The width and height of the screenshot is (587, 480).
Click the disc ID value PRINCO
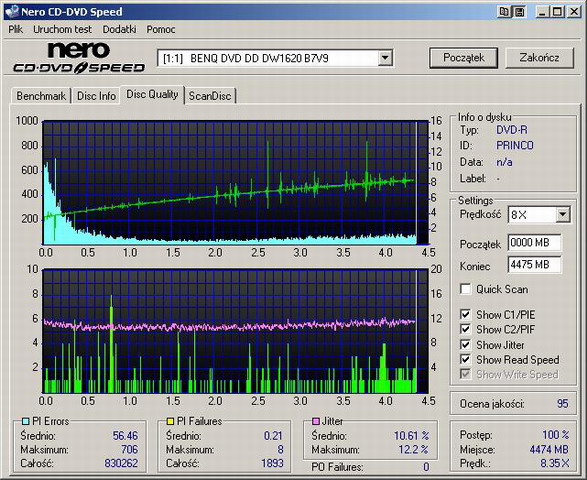coord(515,145)
